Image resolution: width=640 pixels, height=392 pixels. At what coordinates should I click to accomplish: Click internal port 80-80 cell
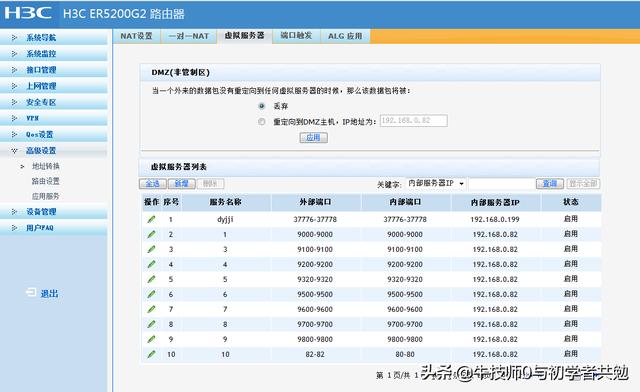[x=405, y=354]
